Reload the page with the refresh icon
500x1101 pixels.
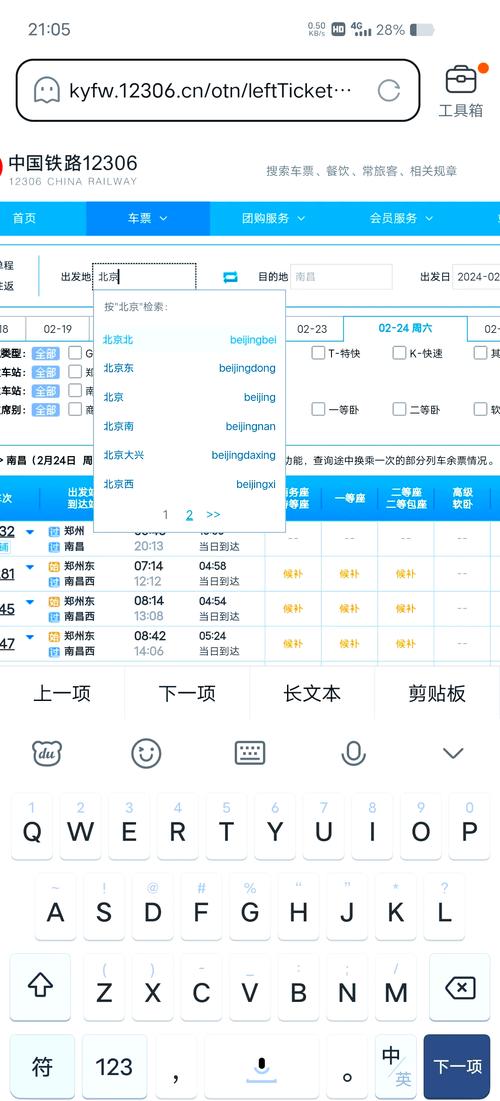[x=388, y=91]
